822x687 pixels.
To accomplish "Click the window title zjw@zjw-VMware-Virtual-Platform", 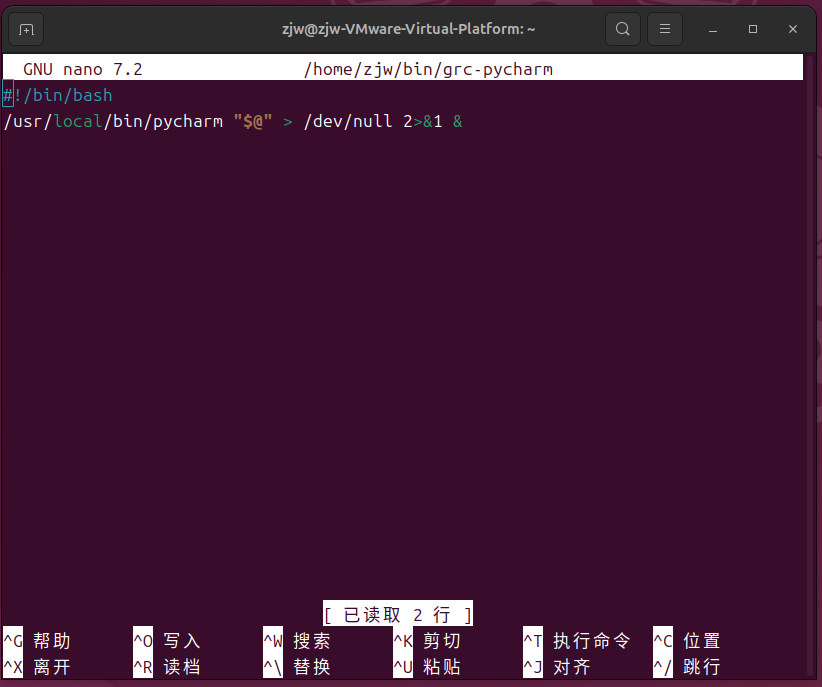I will click(x=408, y=29).
